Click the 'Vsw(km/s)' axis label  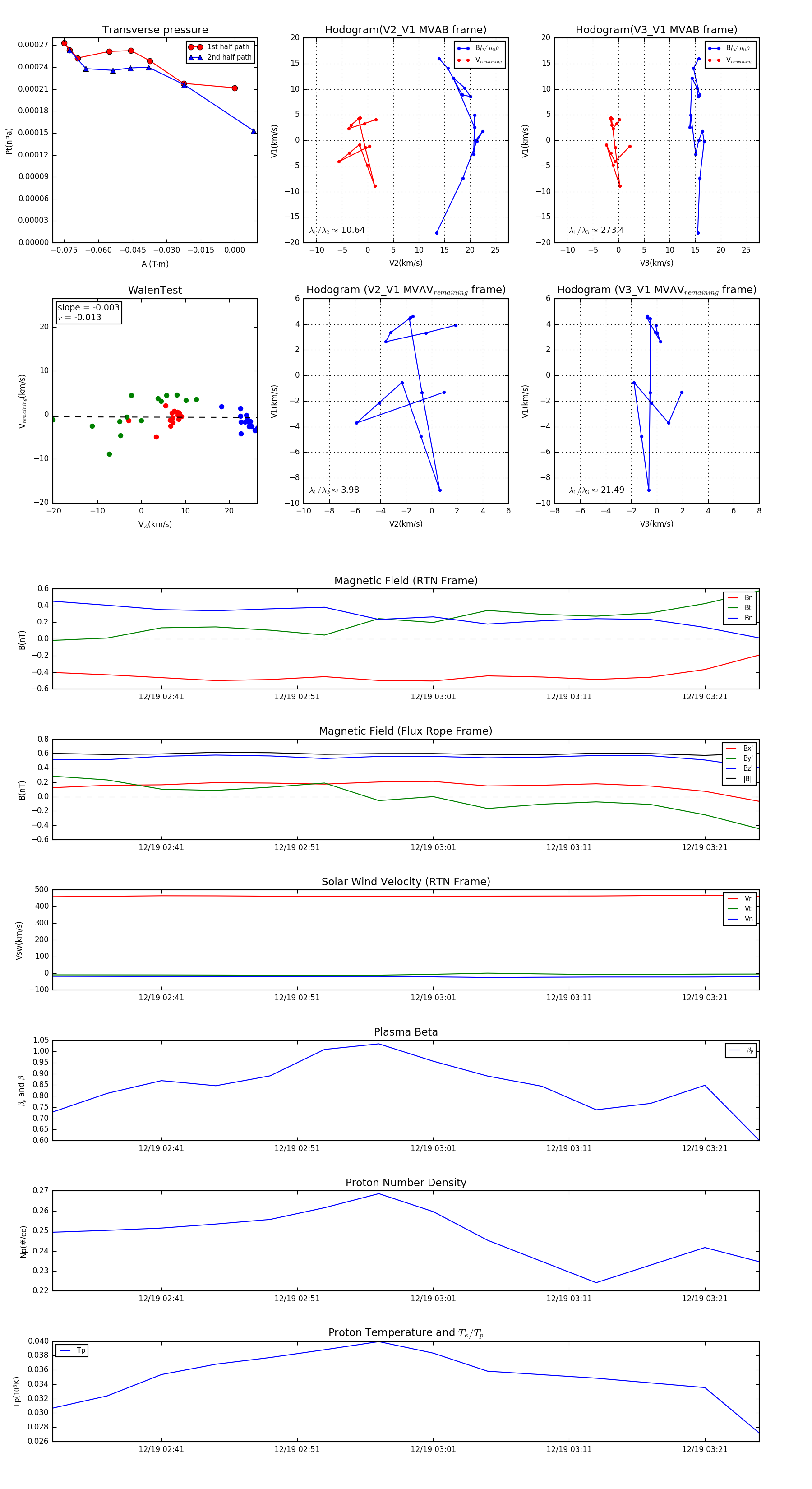pyautogui.click(x=19, y=940)
